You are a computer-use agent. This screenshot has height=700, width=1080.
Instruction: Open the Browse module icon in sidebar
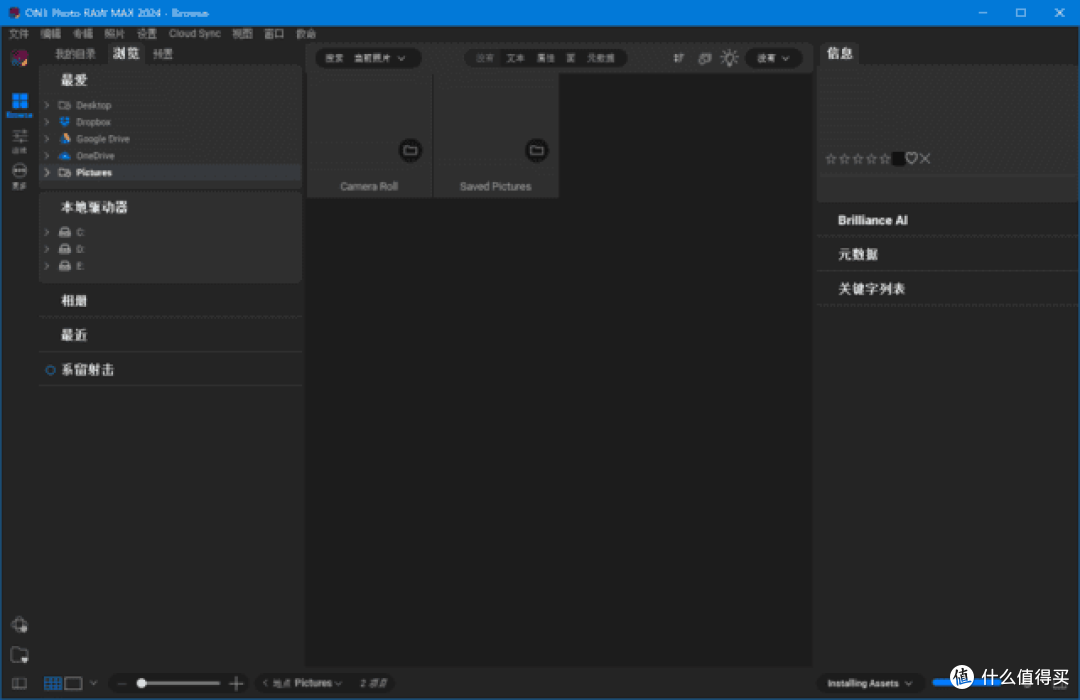click(x=19, y=105)
